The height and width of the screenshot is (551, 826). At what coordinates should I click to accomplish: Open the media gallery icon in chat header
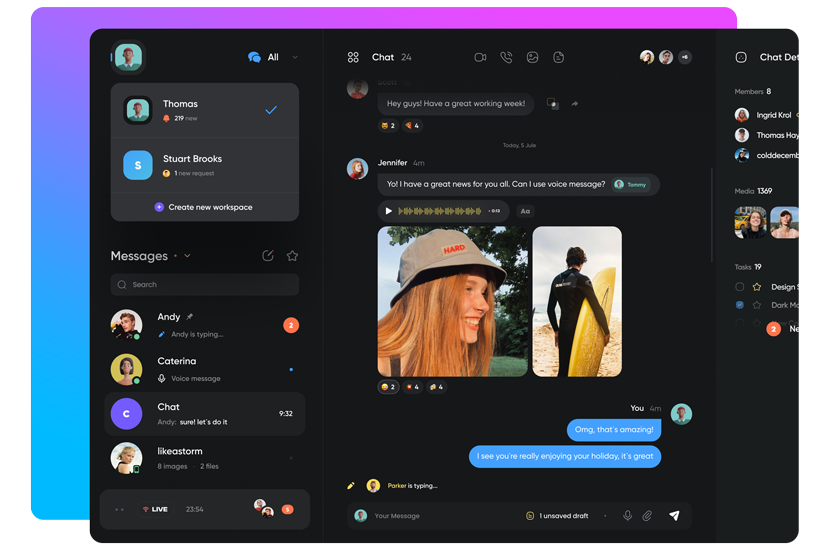coord(533,57)
